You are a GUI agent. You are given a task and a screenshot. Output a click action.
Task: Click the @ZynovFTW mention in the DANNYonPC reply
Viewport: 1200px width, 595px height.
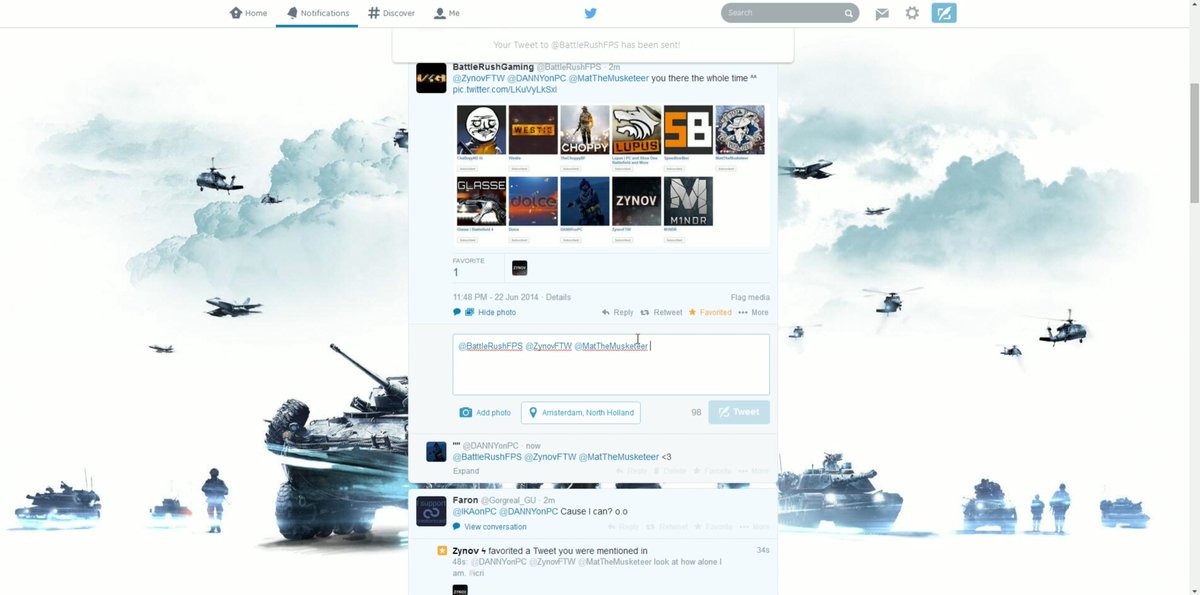(x=550, y=457)
